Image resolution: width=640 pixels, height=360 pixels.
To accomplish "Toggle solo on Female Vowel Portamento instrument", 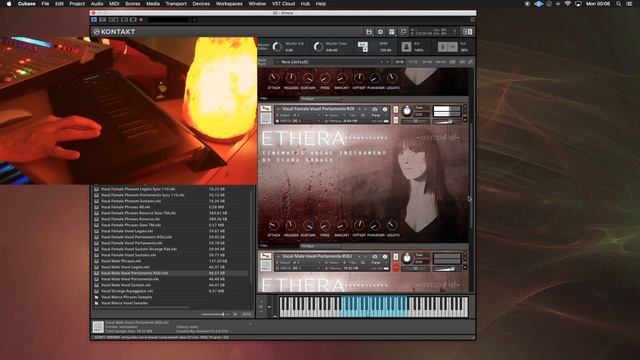I will click(x=396, y=109).
